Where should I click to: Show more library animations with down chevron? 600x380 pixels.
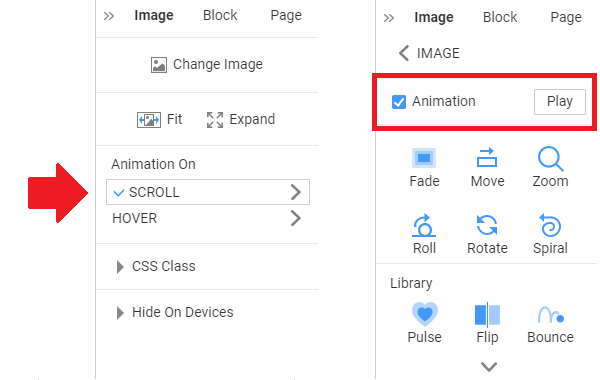489,367
